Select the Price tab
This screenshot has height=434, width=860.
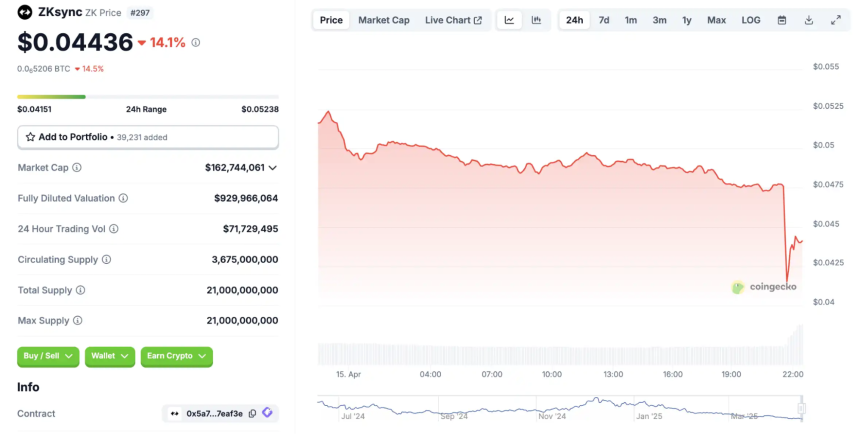tap(331, 20)
